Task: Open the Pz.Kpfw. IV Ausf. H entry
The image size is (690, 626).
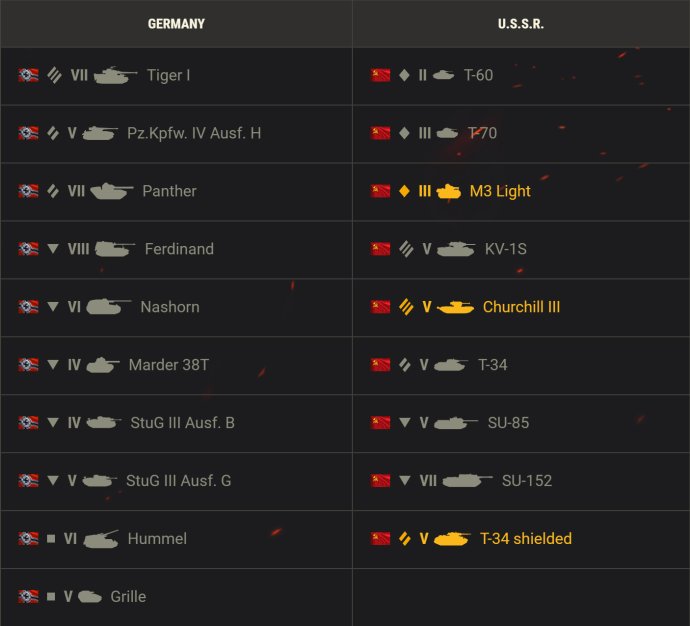Action: pos(176,133)
